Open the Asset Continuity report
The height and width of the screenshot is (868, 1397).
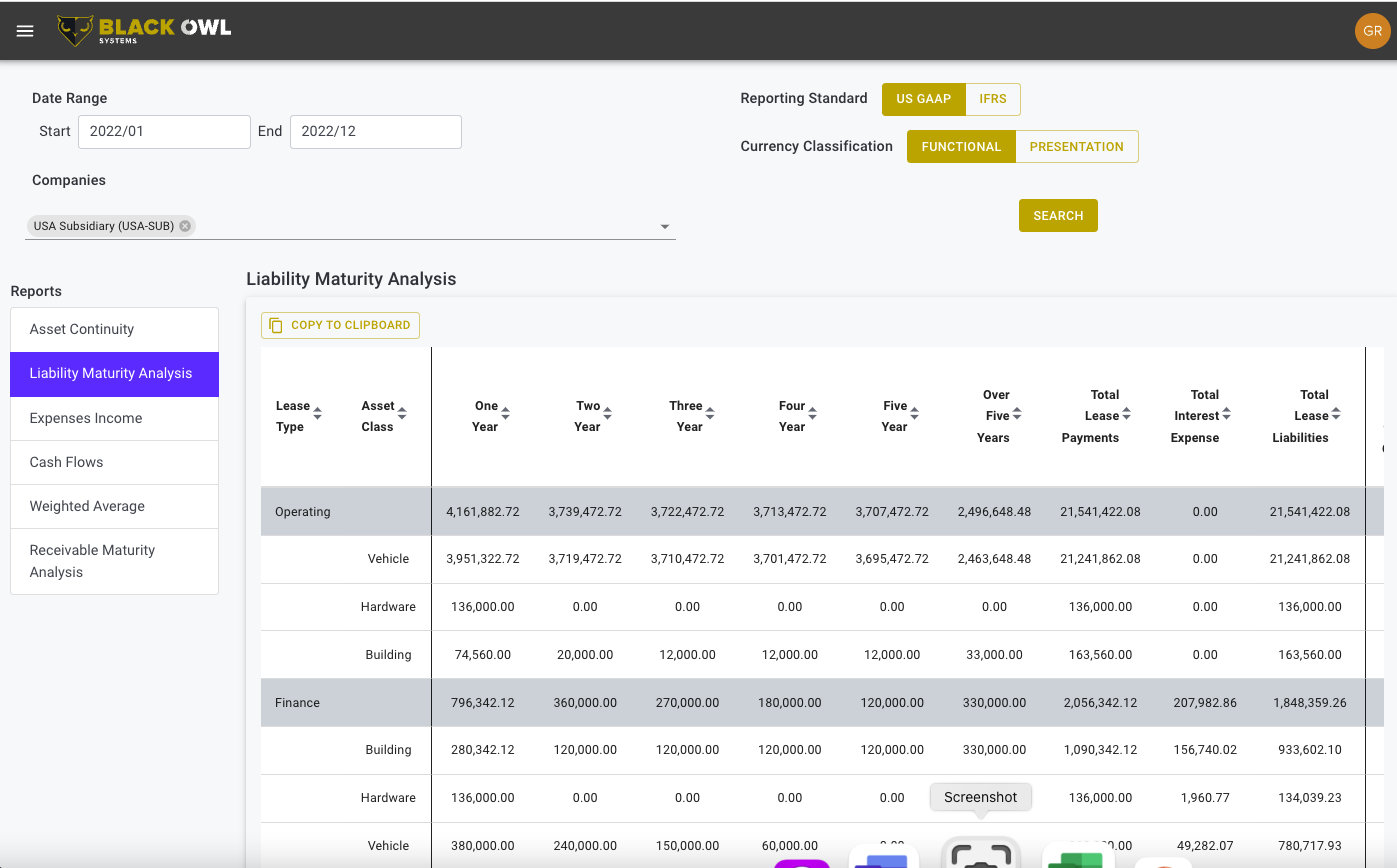114,329
